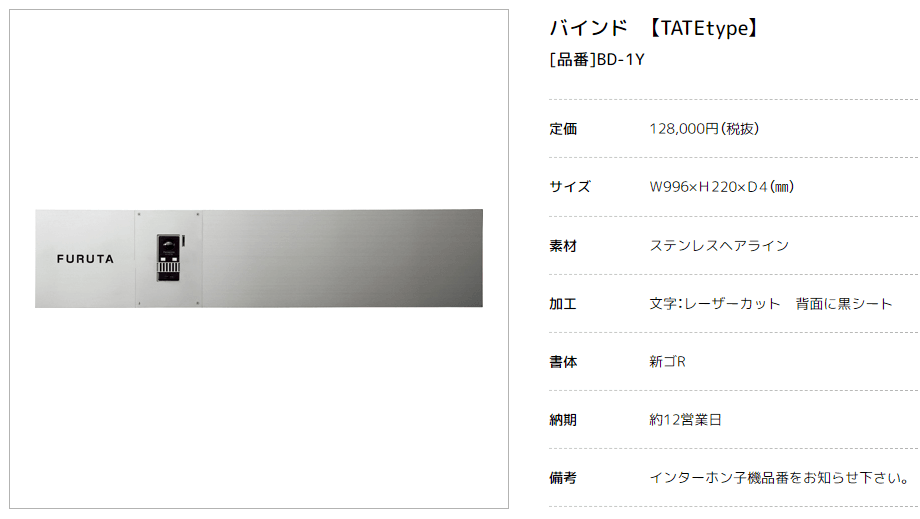Click the intercom unit on the nameplate
The image size is (920, 519).
tap(169, 258)
